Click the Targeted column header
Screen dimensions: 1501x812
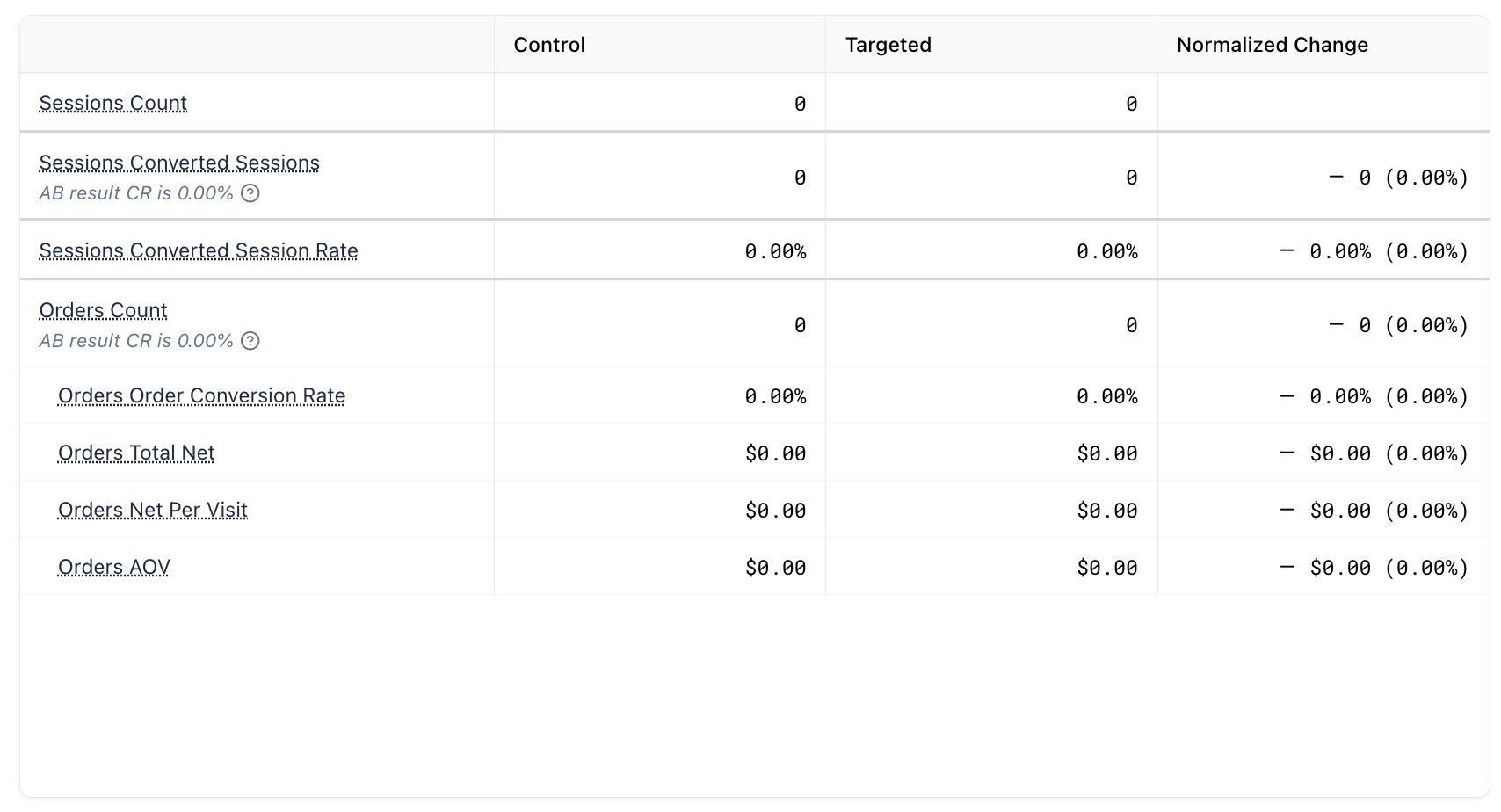(888, 45)
